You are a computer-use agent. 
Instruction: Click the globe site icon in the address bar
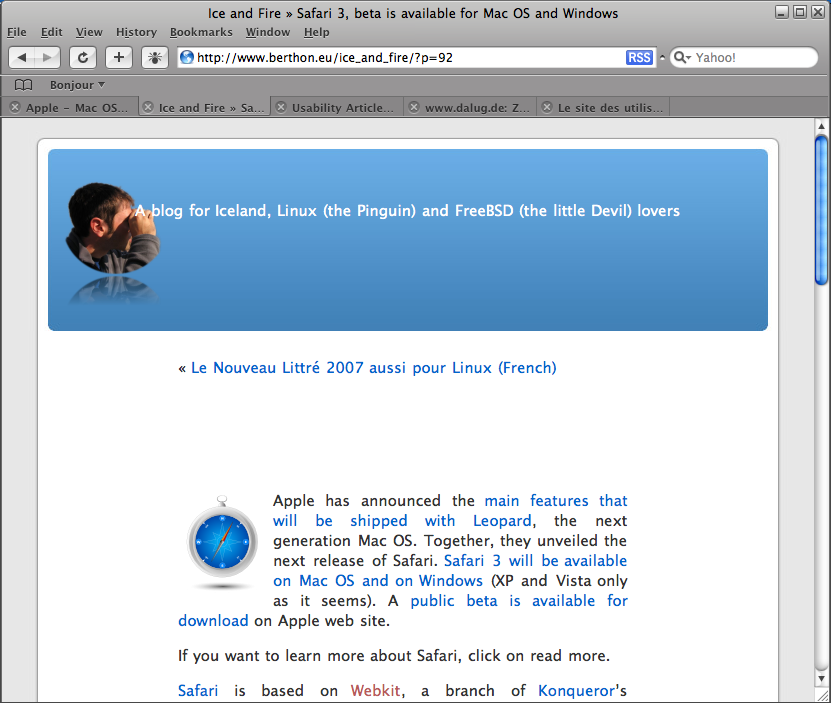[x=187, y=57]
